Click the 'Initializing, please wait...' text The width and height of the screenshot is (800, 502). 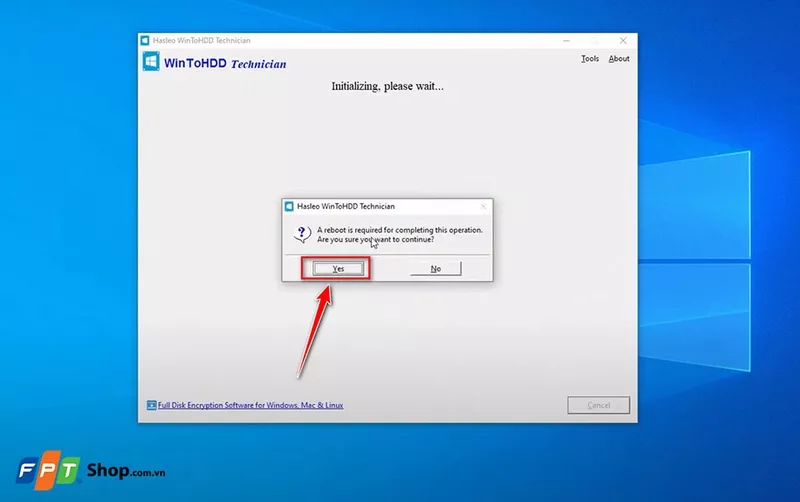pos(388,86)
